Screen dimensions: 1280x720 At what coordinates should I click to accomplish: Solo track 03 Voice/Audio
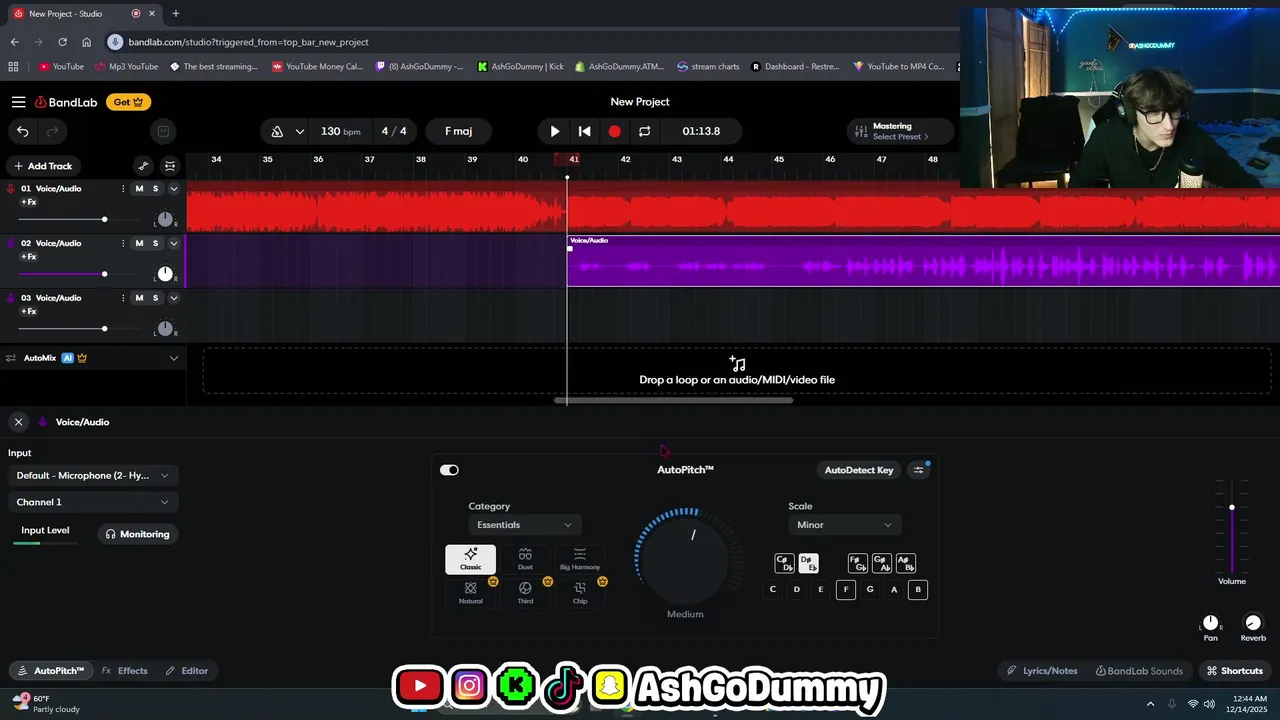pyautogui.click(x=155, y=298)
